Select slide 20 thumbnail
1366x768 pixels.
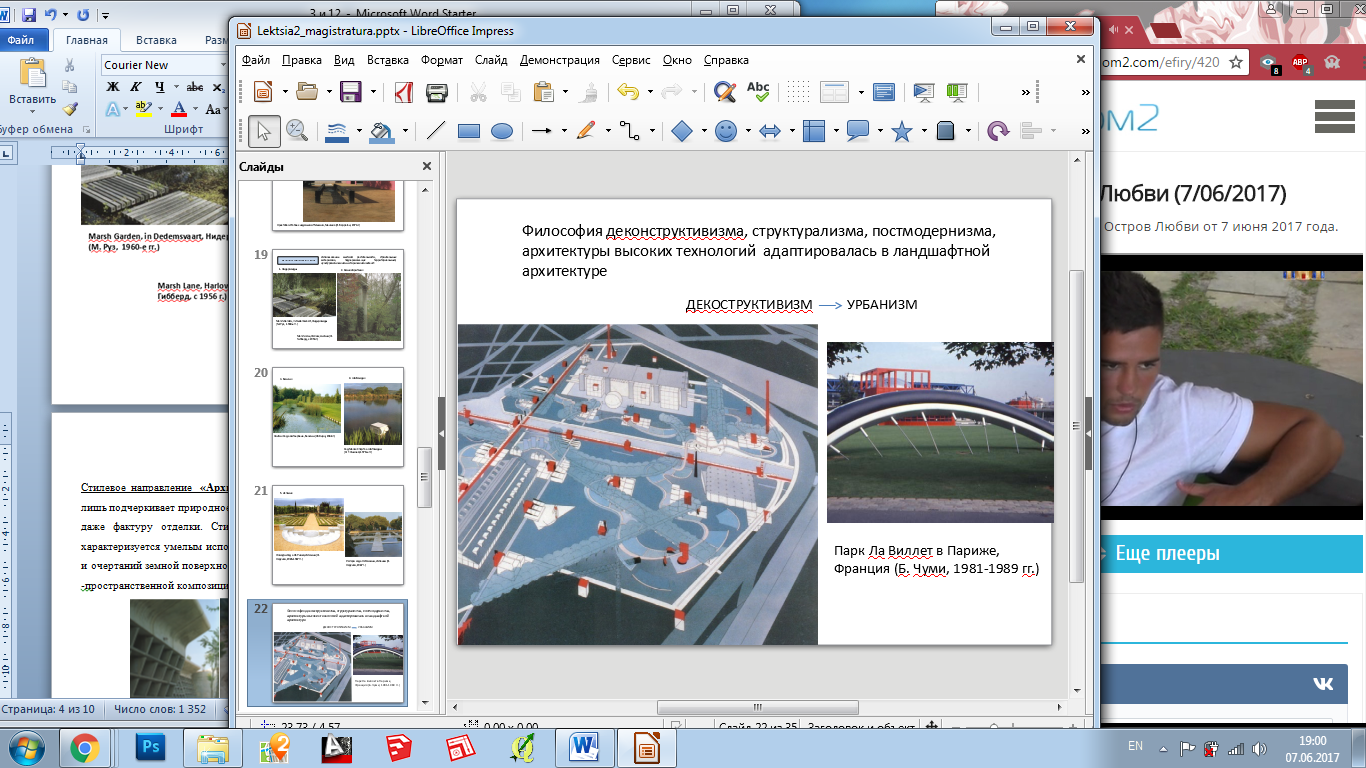pos(338,416)
